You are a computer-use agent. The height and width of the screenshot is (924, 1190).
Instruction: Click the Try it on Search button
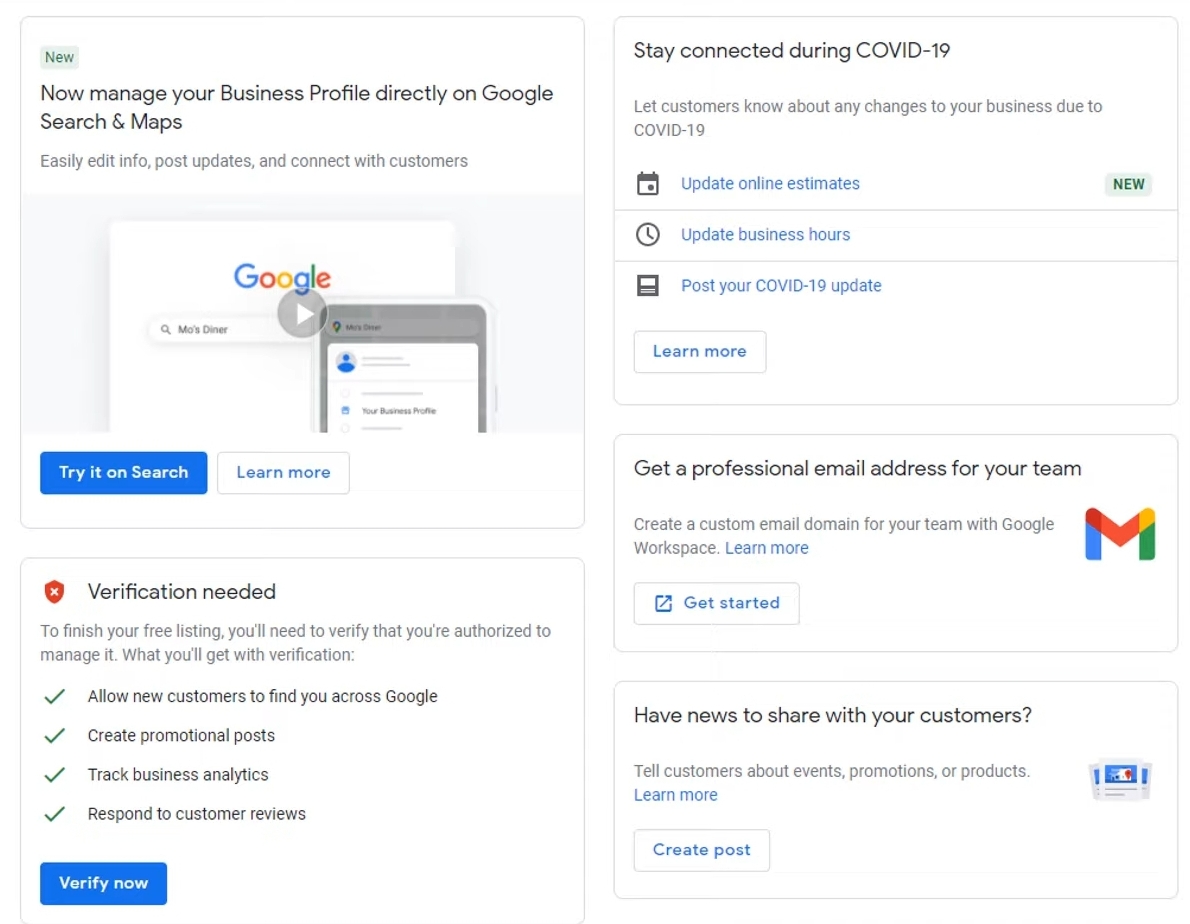124,473
